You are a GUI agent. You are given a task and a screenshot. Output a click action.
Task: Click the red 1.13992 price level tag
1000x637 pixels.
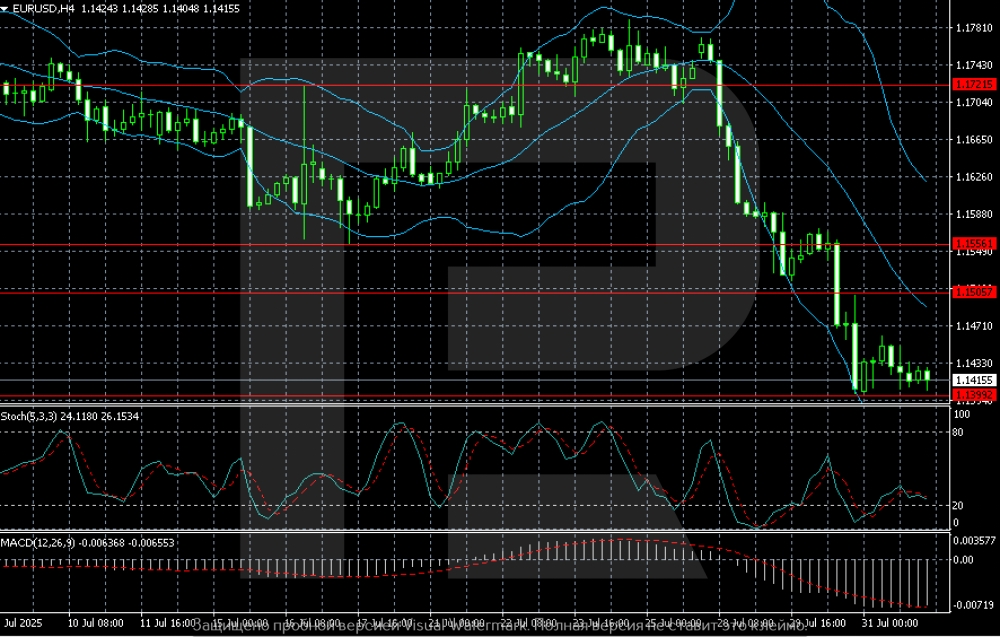coord(973,395)
